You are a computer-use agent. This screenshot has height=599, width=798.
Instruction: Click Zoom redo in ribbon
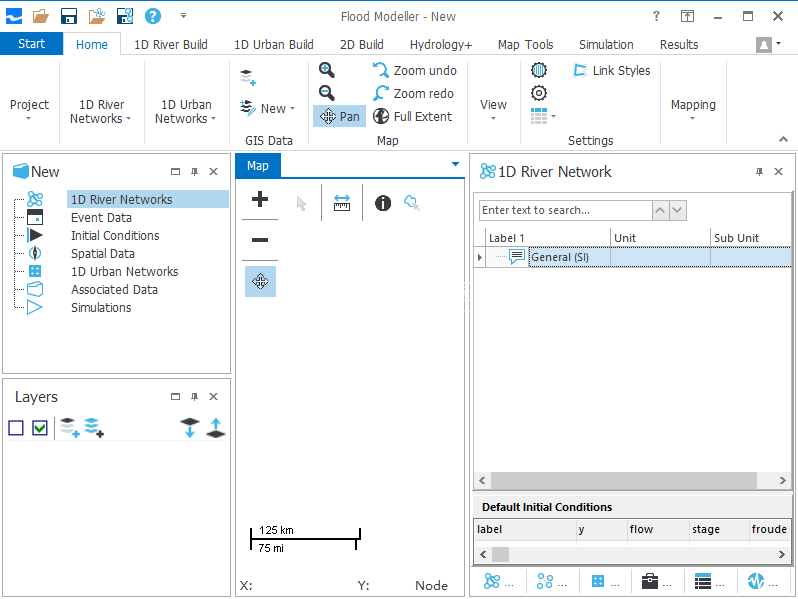tap(413, 93)
